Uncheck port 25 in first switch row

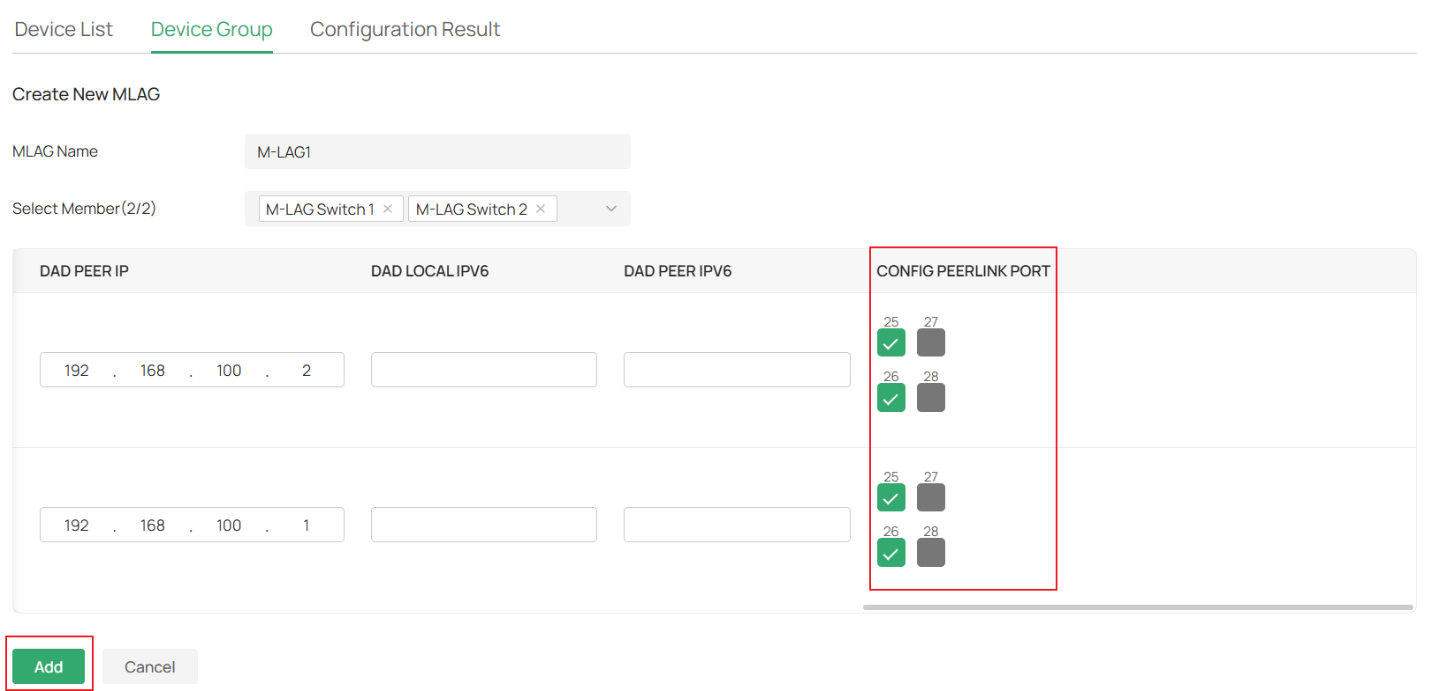point(891,343)
